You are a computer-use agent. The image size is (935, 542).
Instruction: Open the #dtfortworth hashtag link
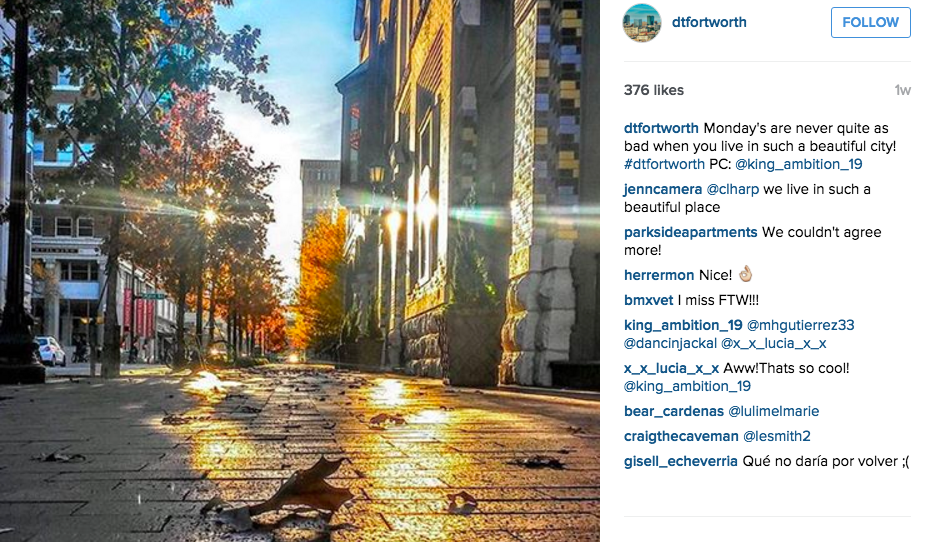click(x=664, y=164)
